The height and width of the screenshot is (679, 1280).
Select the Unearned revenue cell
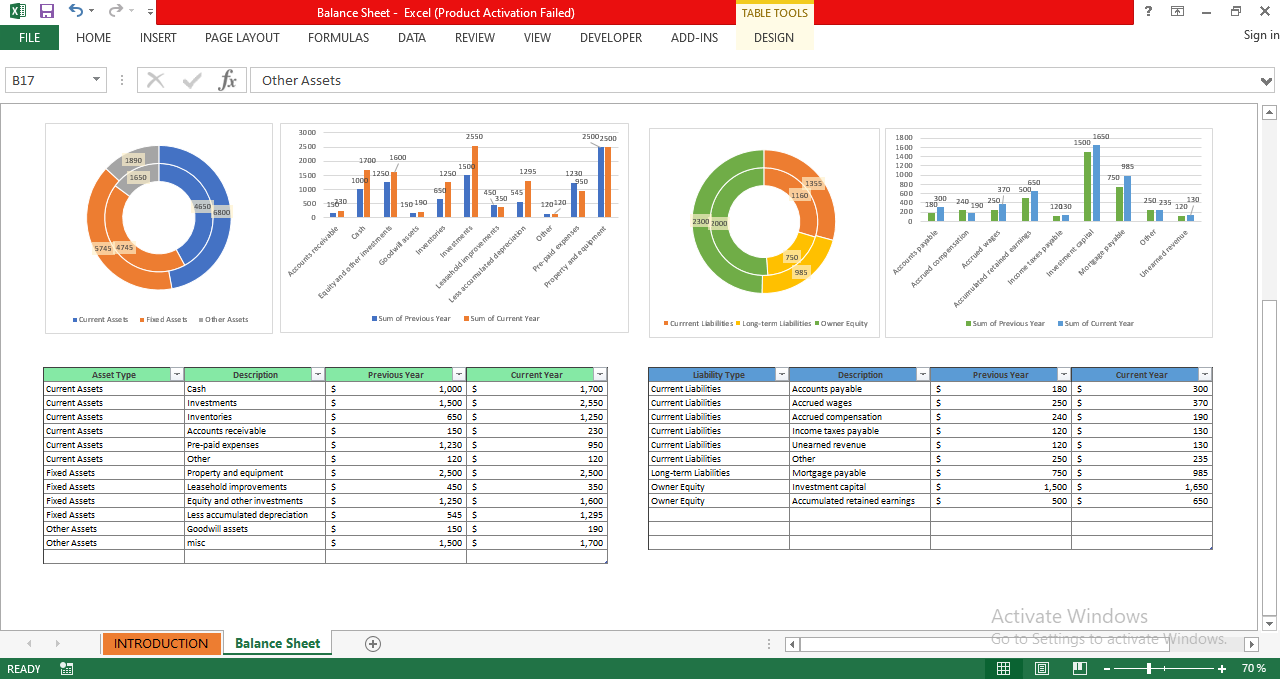[x=860, y=445]
